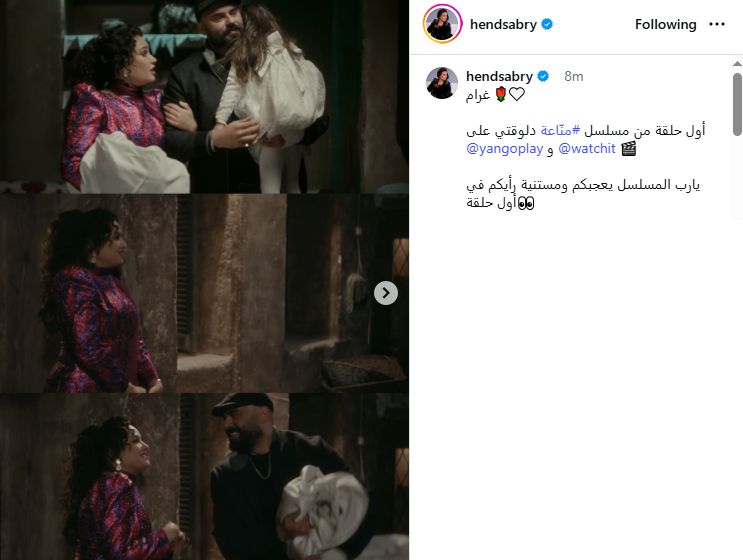Click hendsabry username in the post header
The width and height of the screenshot is (743, 560).
(x=503, y=24)
